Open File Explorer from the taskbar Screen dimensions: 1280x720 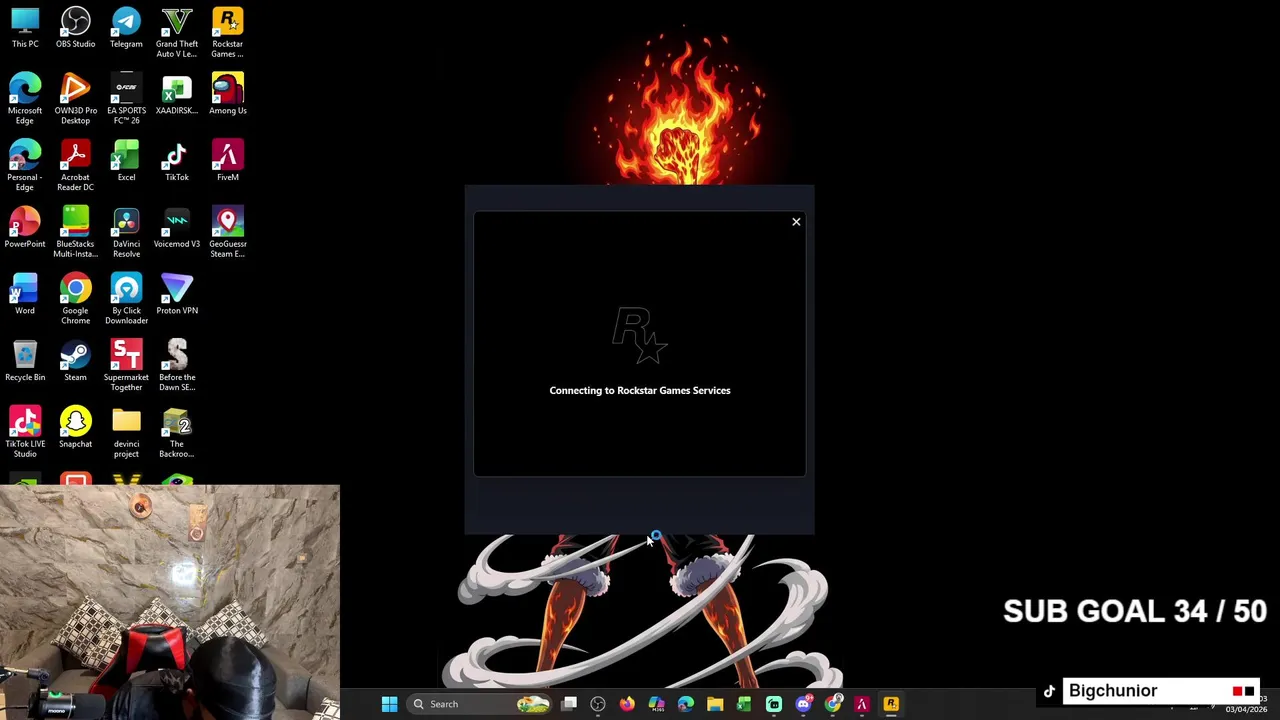click(715, 704)
